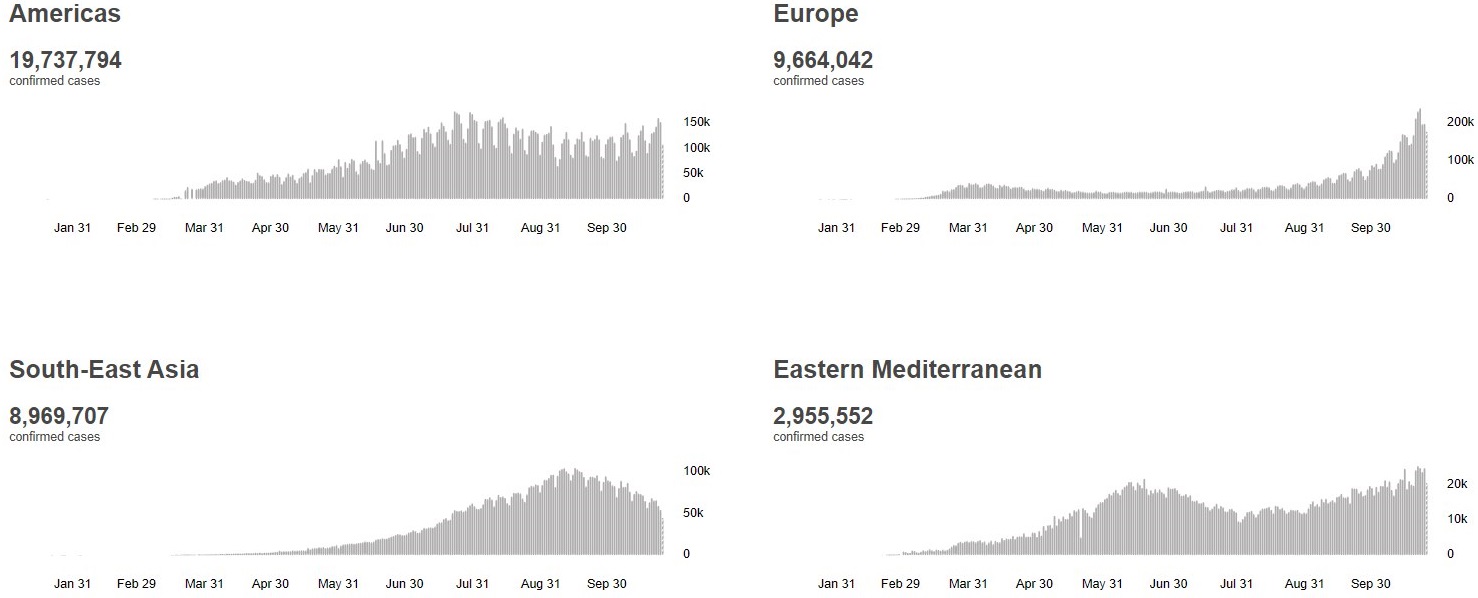The width and height of the screenshot is (1478, 598).
Task: Select Aug 31 on South-East Asia chart axis
Action: coord(540,584)
